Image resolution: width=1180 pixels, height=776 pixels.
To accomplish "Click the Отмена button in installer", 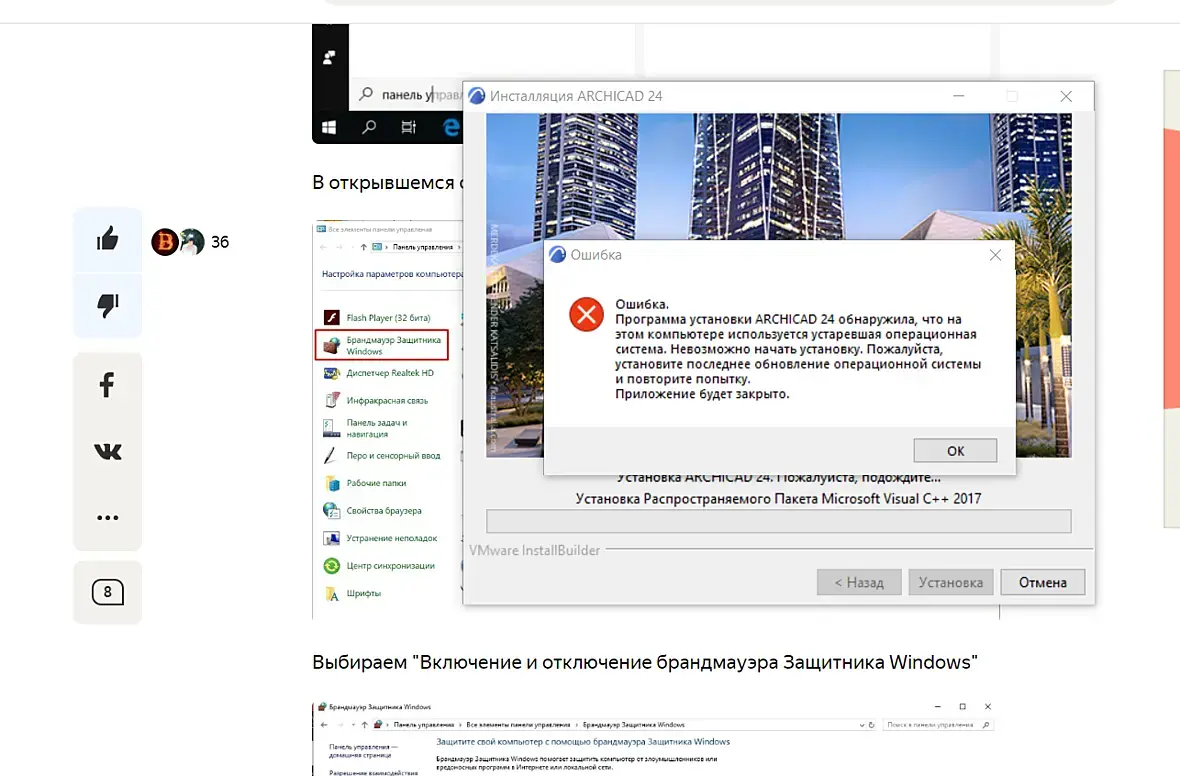I will click(1042, 582).
